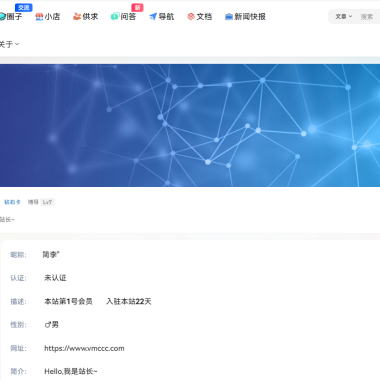
Task: Open the 问答 menu item
Action: point(124,17)
